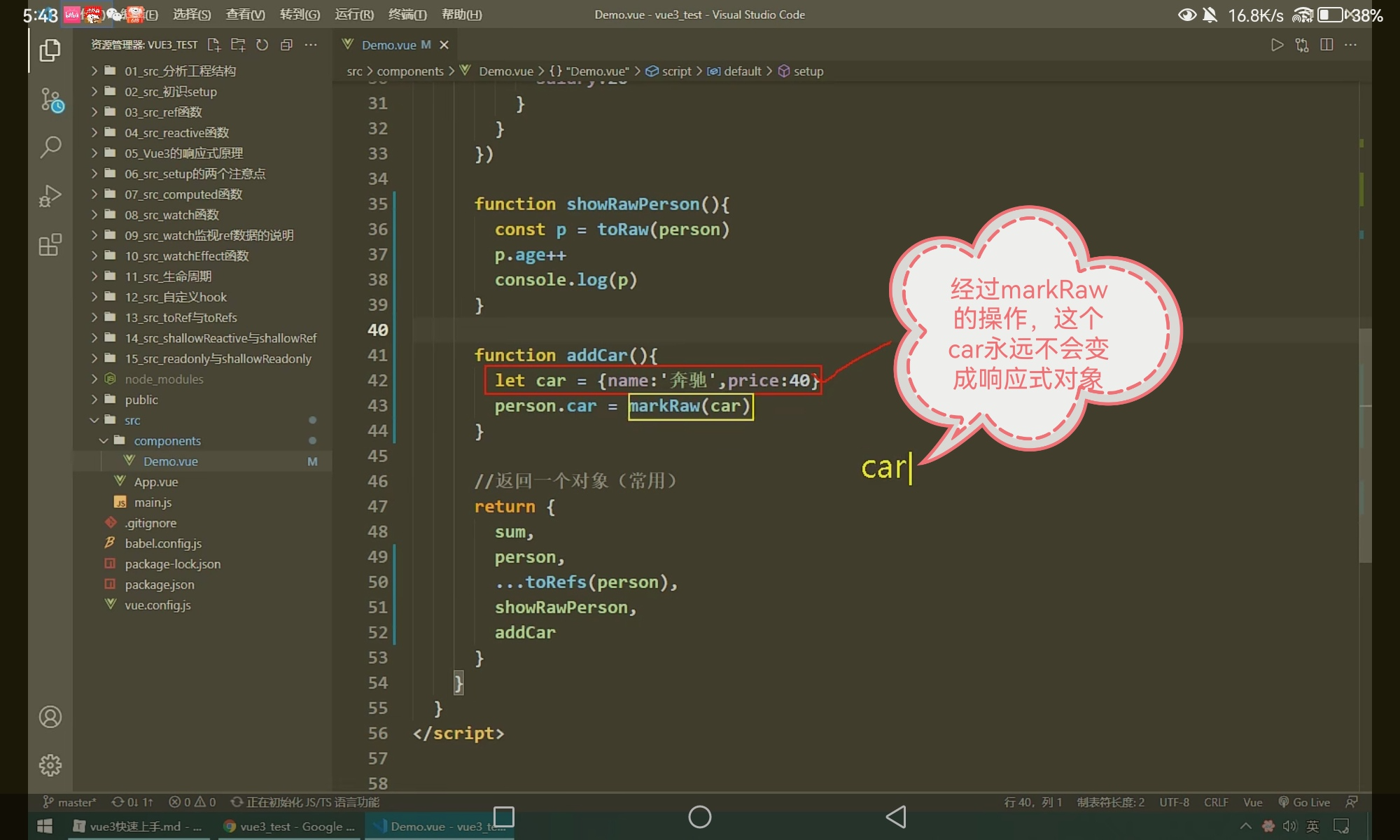Open the Search view
The width and height of the screenshot is (1400, 840).
50,147
